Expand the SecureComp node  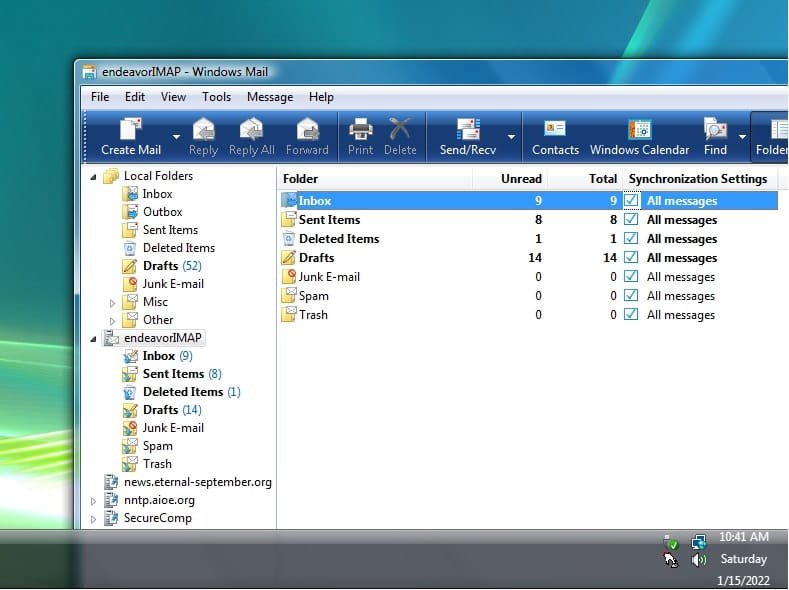point(94,519)
